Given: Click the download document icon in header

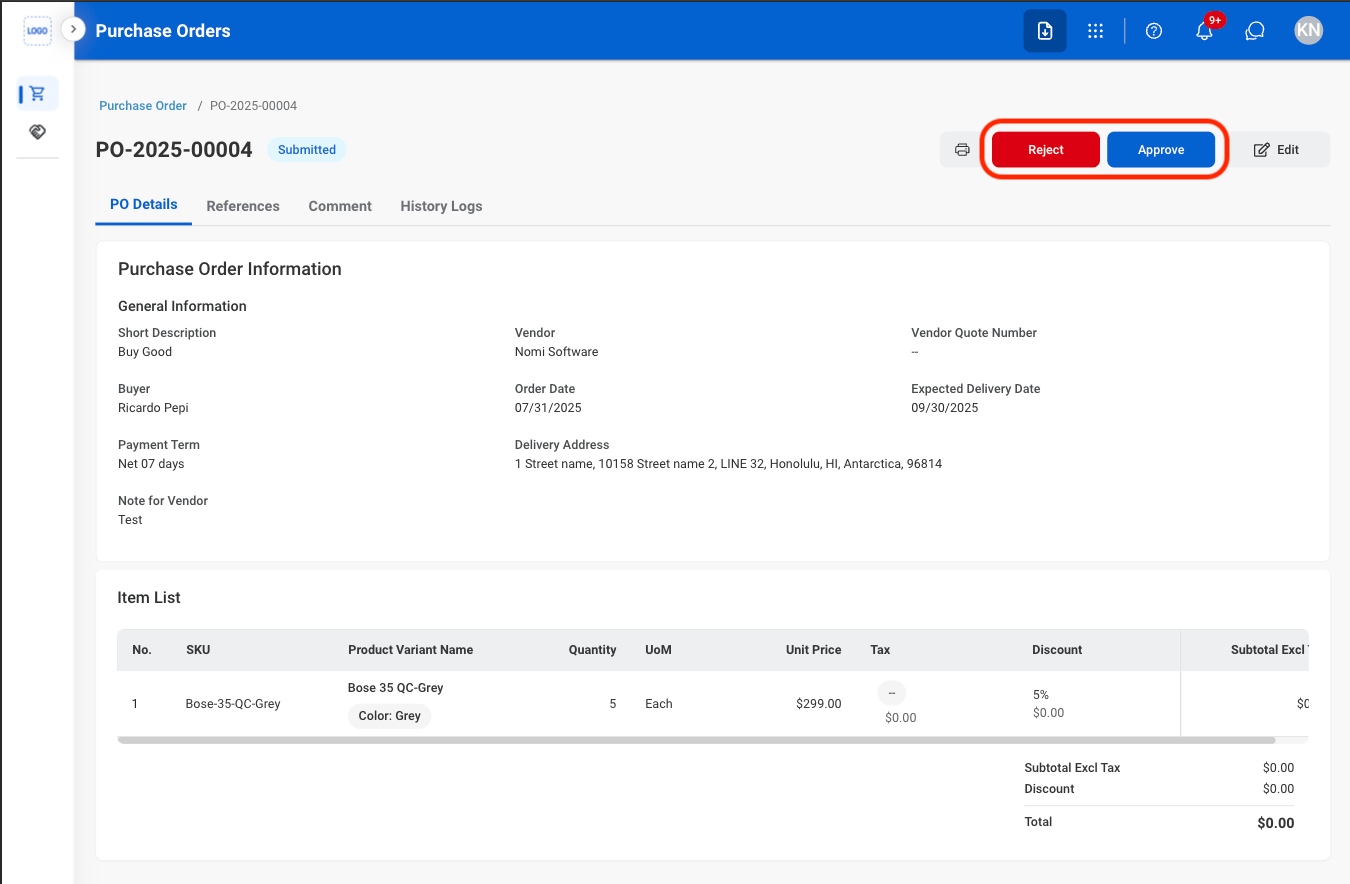Looking at the screenshot, I should [1045, 31].
